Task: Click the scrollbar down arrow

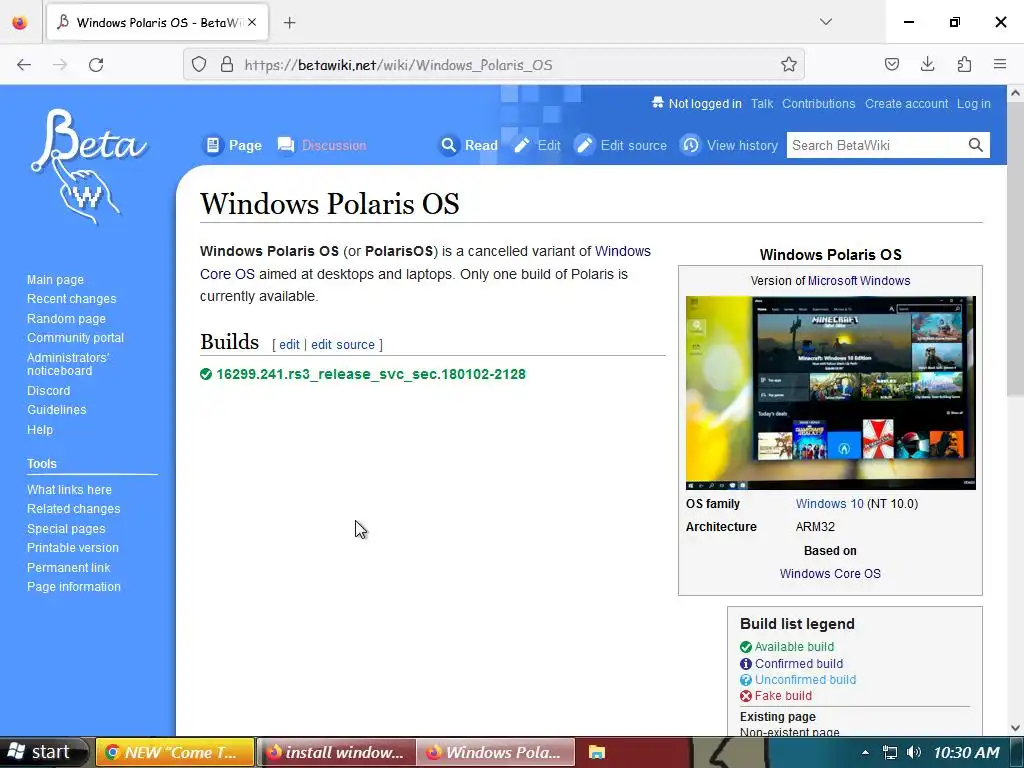Action: [1015, 728]
